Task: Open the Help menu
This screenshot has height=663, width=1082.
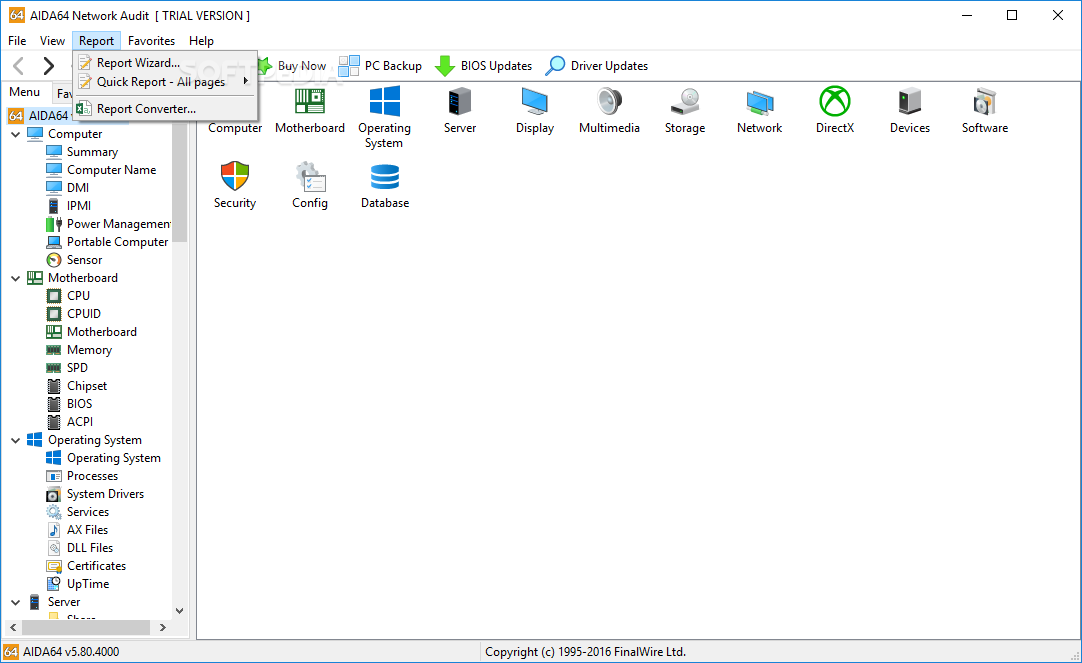Action: click(x=201, y=41)
